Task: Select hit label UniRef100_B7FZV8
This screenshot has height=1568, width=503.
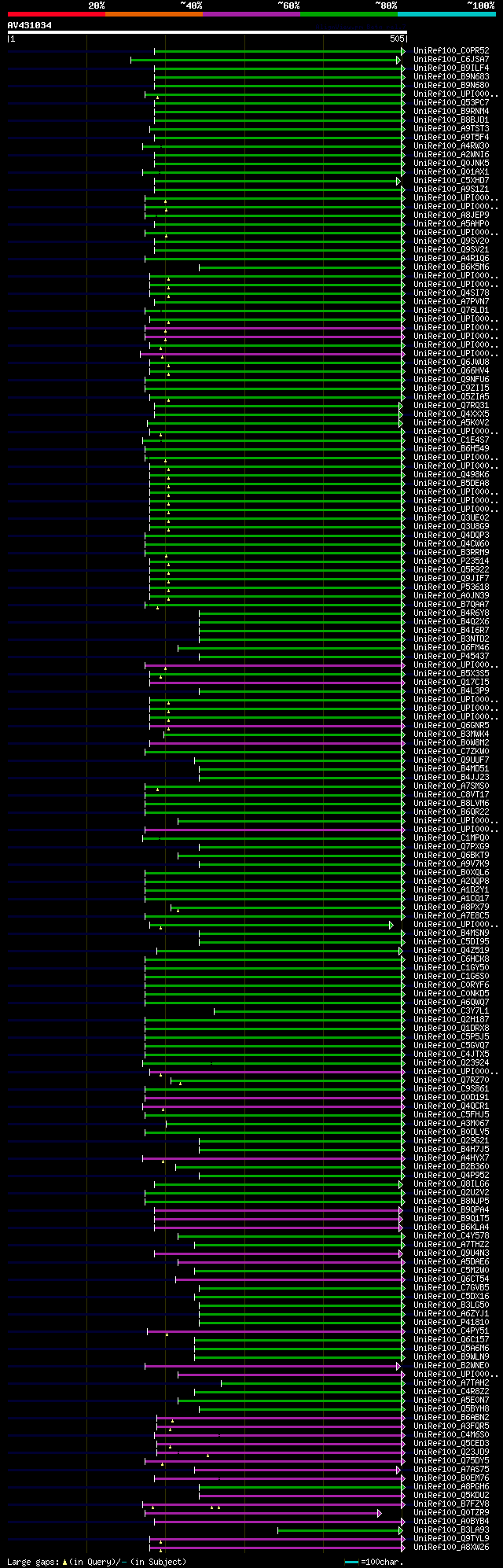Action: point(451,1504)
